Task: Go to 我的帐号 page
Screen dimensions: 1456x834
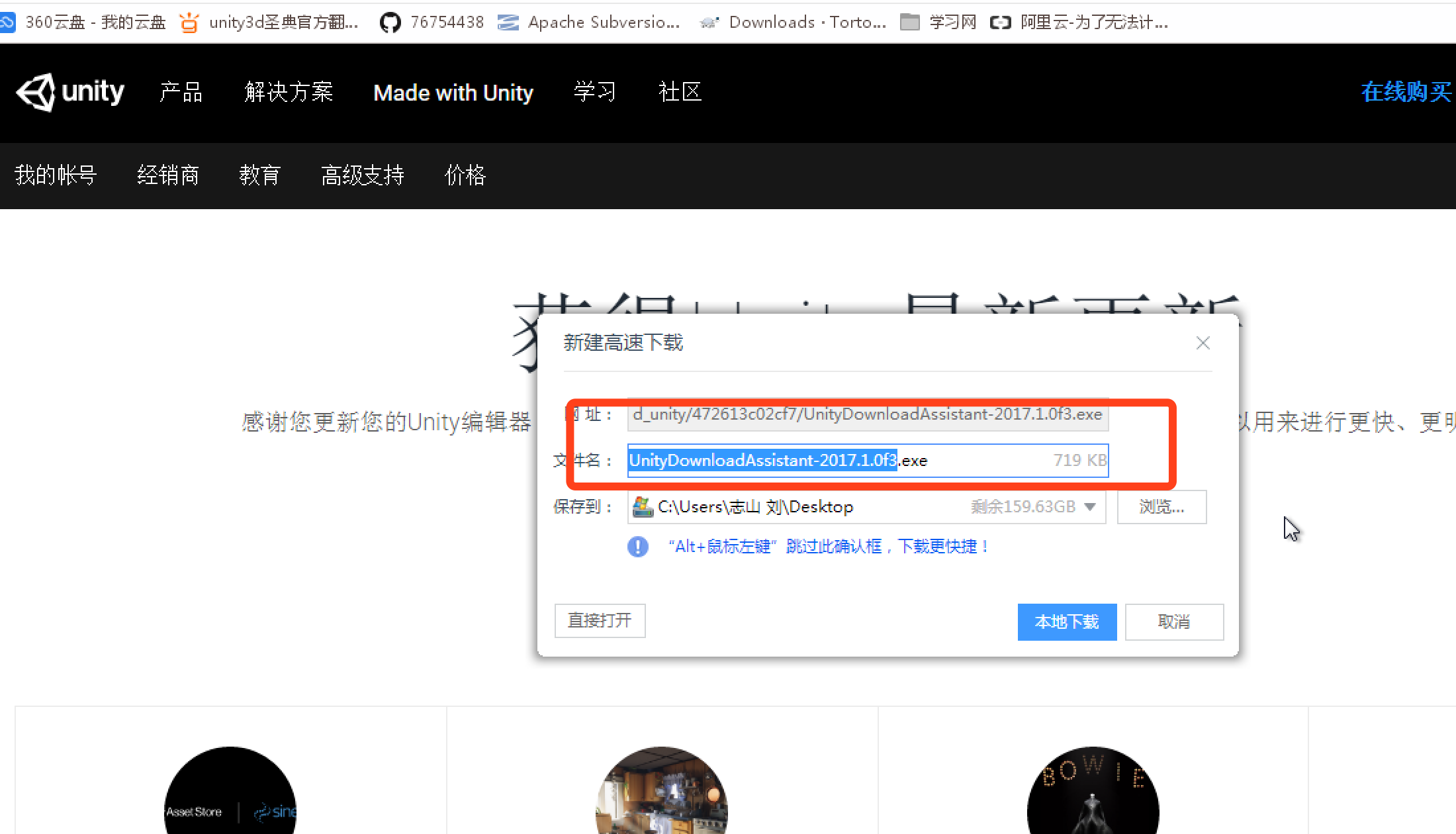Action: point(56,175)
